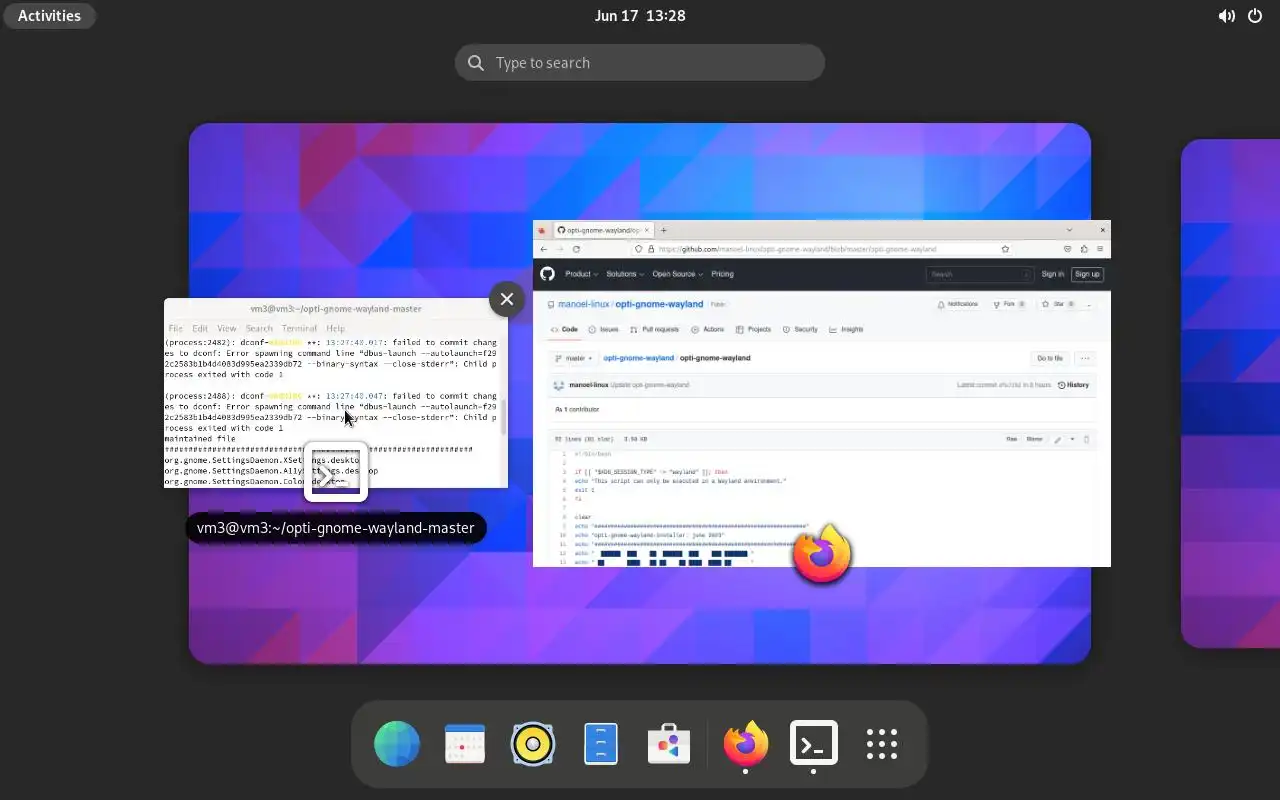Viewport: 1280px width, 800px height.
Task: Click the Activities button in top bar
Action: pyautogui.click(x=49, y=15)
